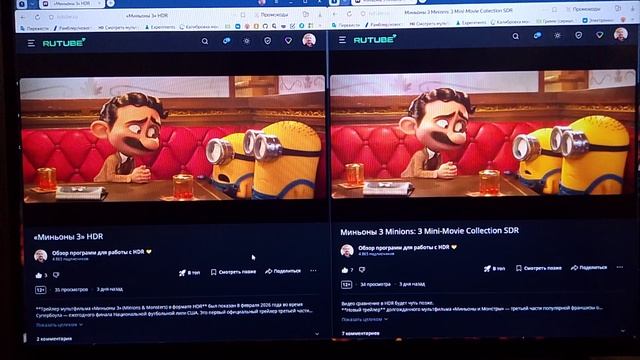Open 'Перевести' bookmark in left browser
The height and width of the screenshot is (360, 640).
pos(35,28)
